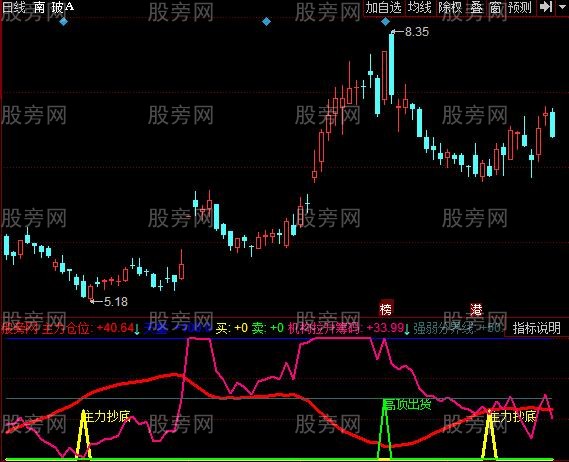Screen dimensions: 569x462
Task: Click the green 高顶出货 signal spike
Action: (385, 429)
